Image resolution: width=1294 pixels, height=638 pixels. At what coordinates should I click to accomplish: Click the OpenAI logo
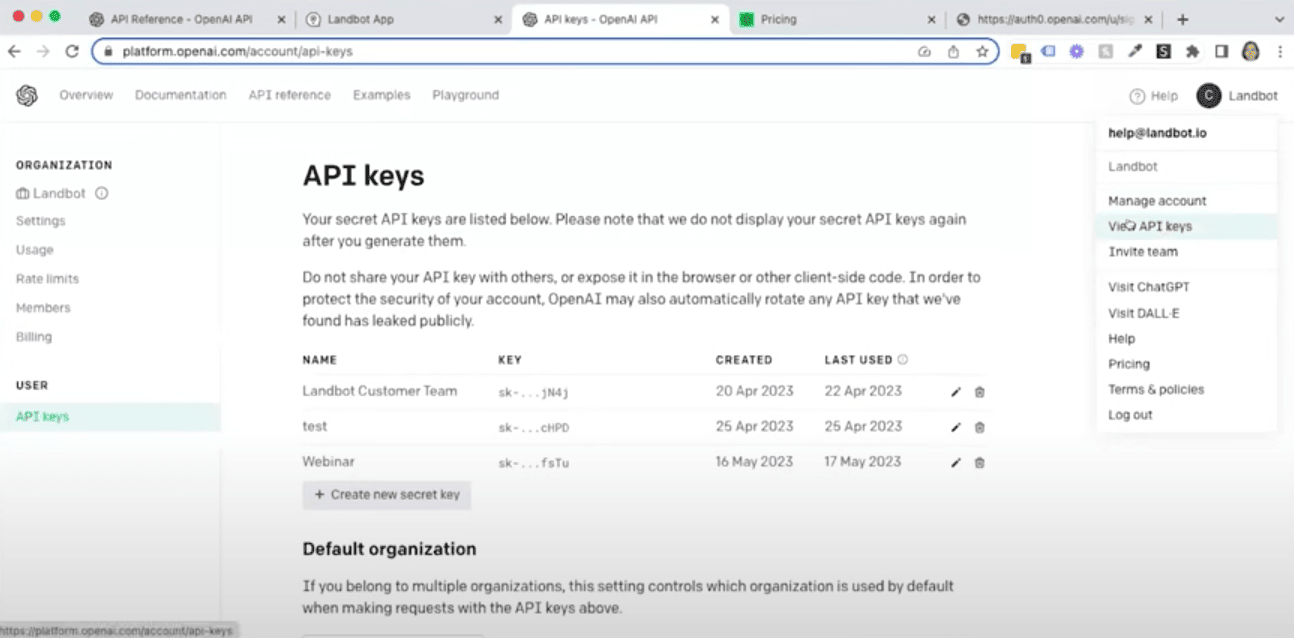point(26,95)
